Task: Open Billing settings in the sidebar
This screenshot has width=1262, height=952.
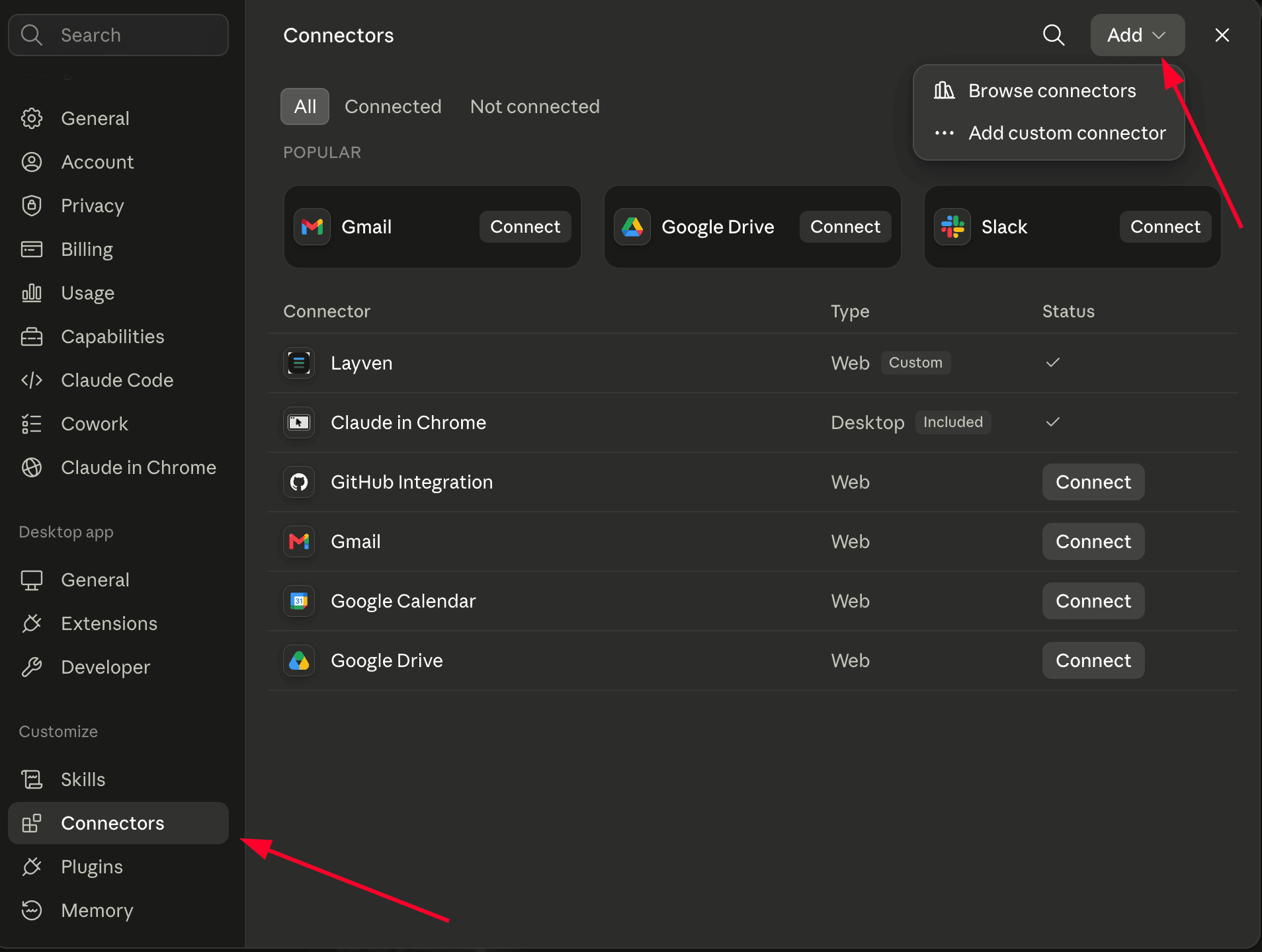Action: (118, 249)
